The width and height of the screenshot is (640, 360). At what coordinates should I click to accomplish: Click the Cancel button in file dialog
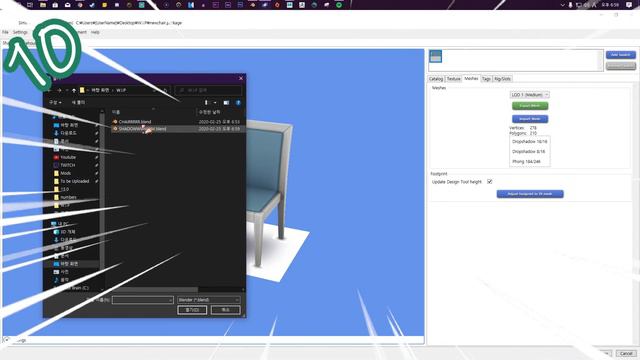click(x=225, y=310)
